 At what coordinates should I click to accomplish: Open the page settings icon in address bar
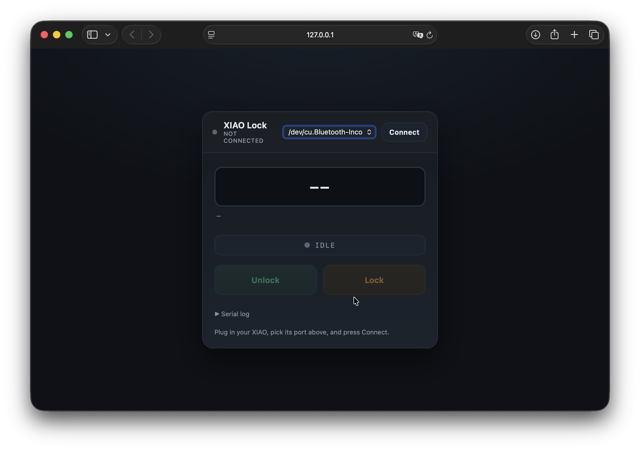tap(211, 35)
